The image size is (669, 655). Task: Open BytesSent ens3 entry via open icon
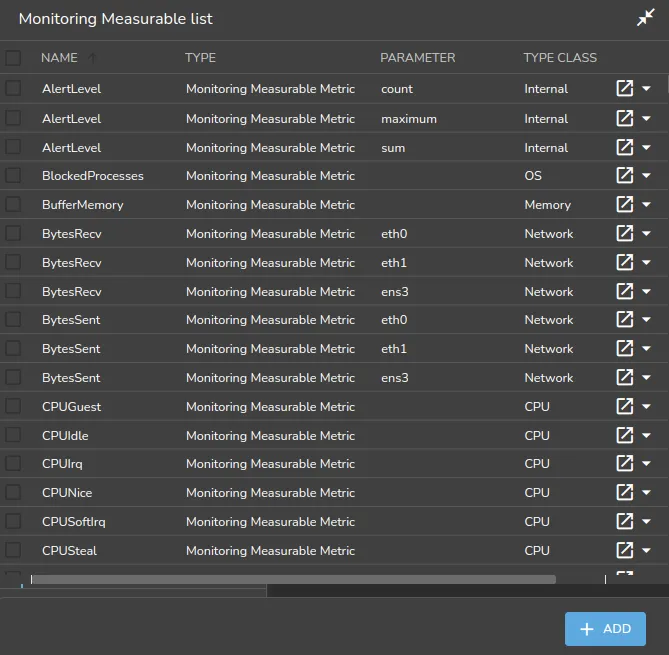pos(625,378)
